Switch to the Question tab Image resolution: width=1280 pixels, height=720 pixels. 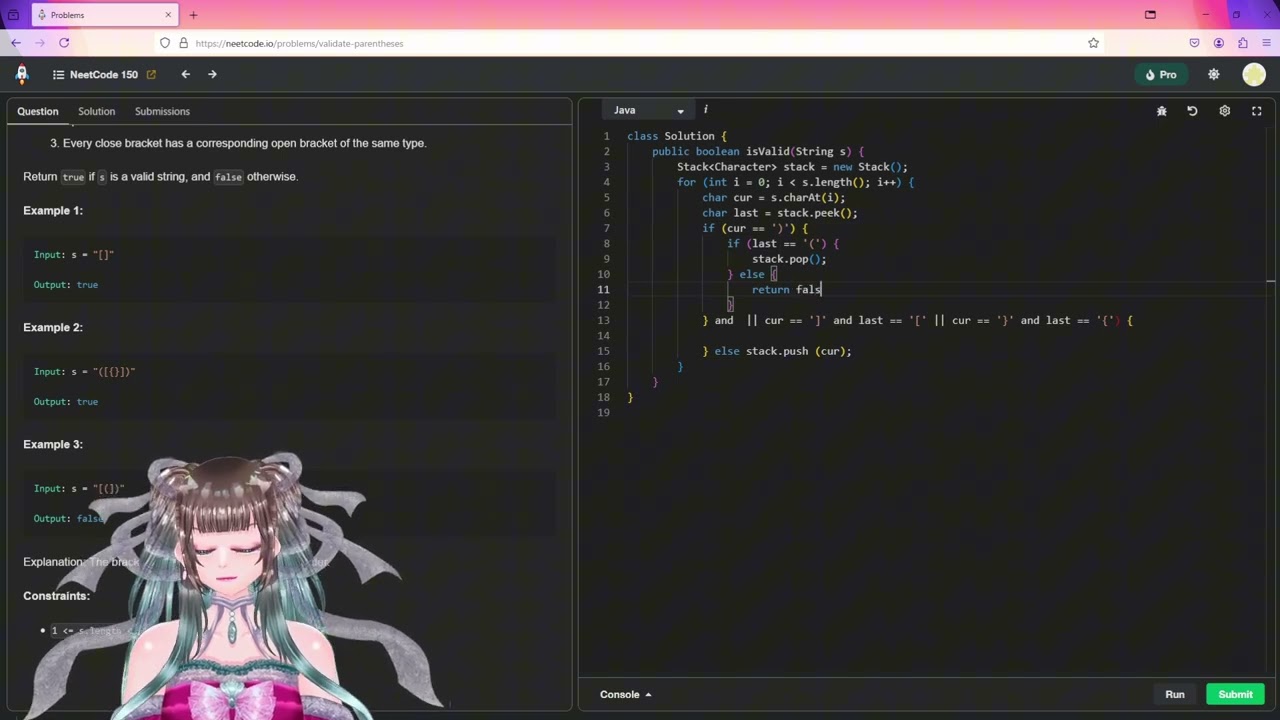38,111
